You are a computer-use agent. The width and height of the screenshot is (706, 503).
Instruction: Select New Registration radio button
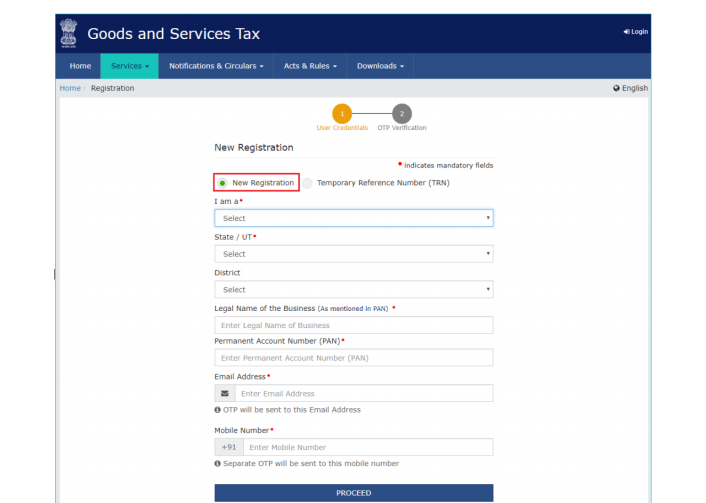coord(222,183)
